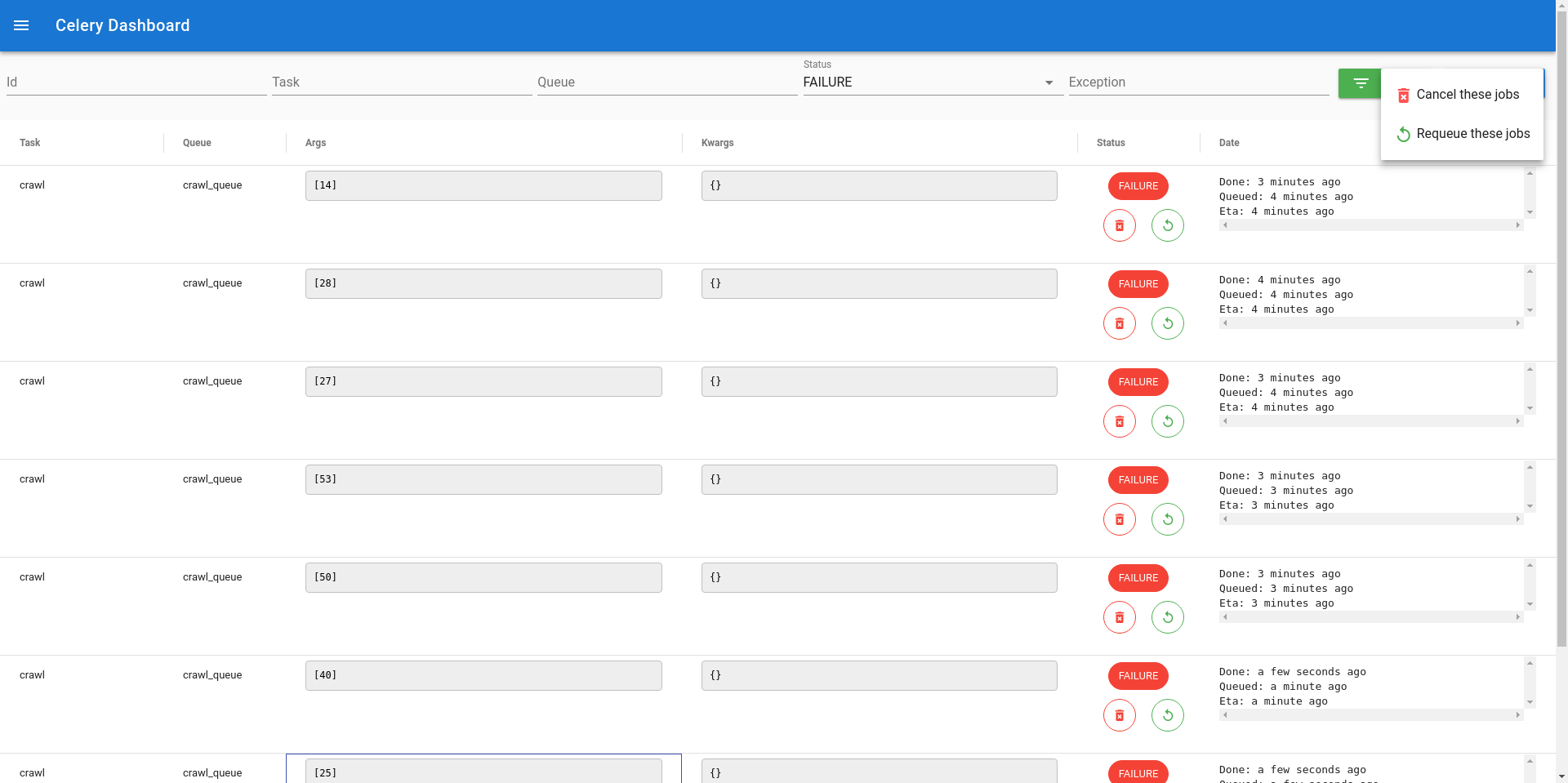The height and width of the screenshot is (783, 1568).
Task: Cancel the job with args [53]
Action: coord(1119,519)
